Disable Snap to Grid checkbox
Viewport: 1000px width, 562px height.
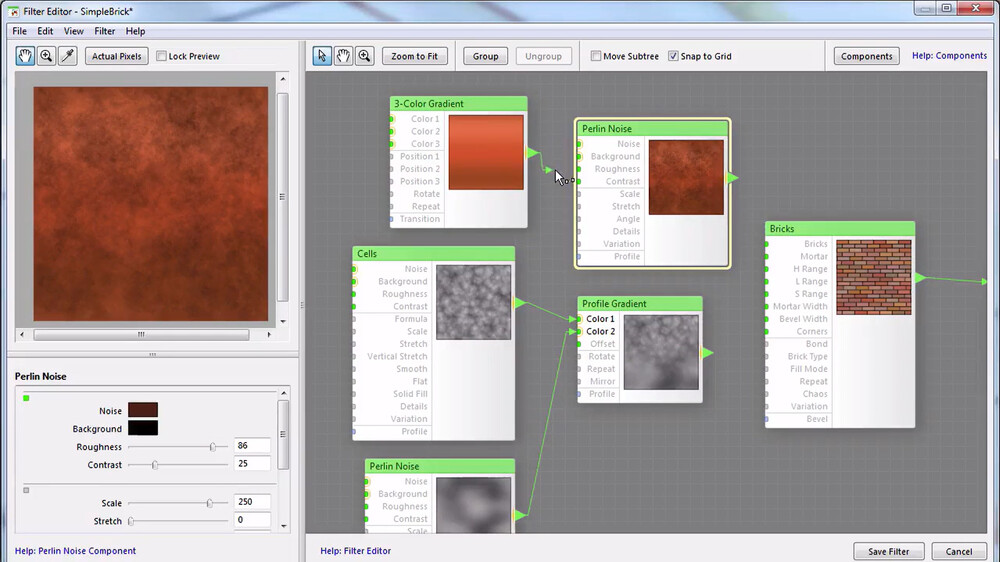(673, 56)
